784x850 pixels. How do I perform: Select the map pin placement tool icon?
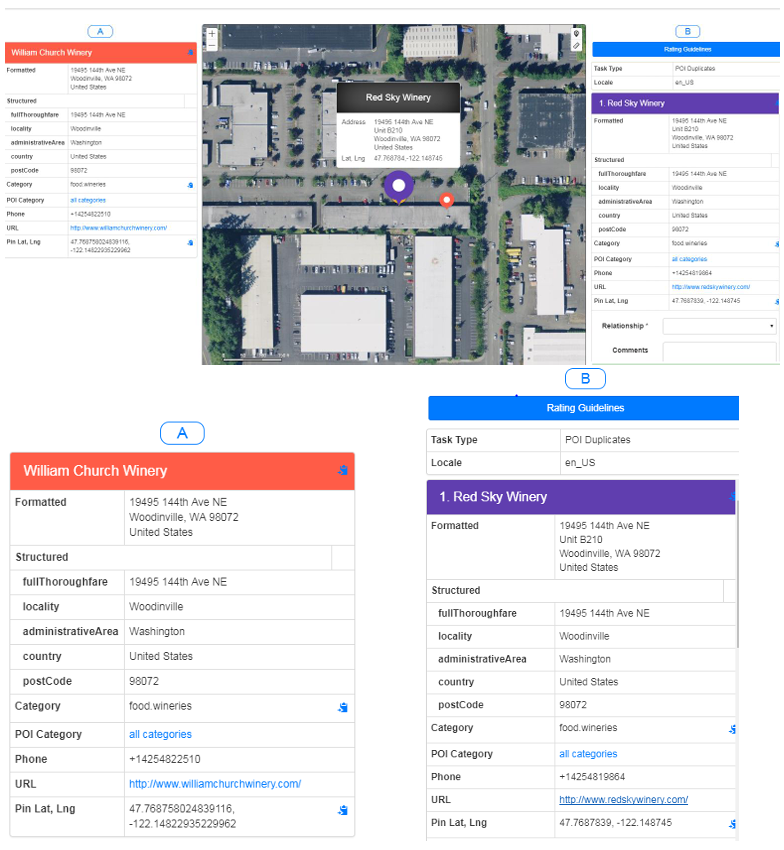[576, 34]
